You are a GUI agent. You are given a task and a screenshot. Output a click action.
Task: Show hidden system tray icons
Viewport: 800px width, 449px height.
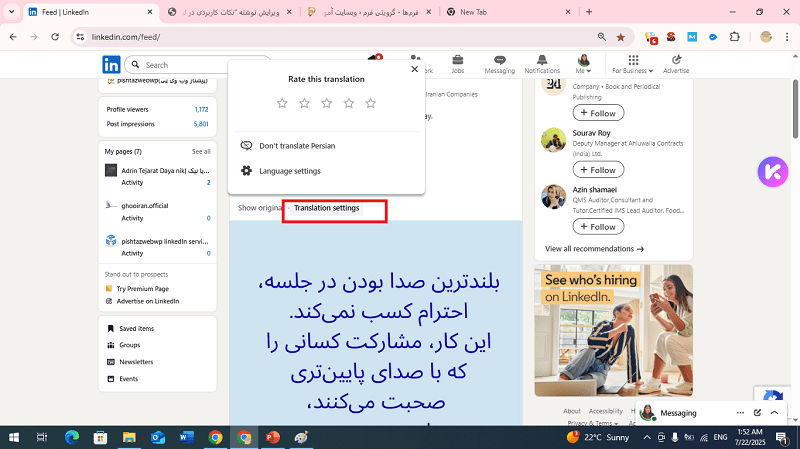[x=646, y=437]
